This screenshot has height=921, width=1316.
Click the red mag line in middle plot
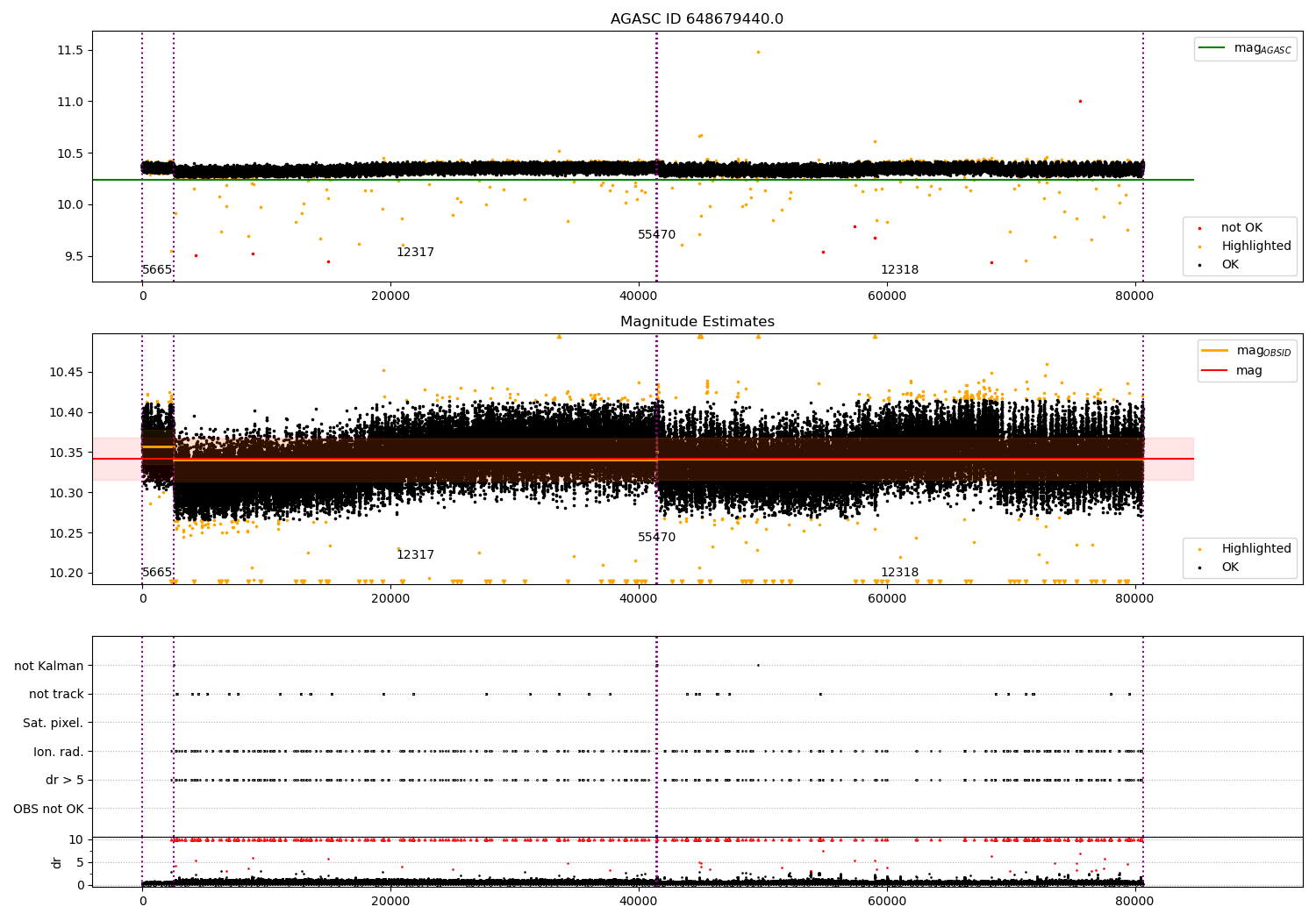(643, 459)
